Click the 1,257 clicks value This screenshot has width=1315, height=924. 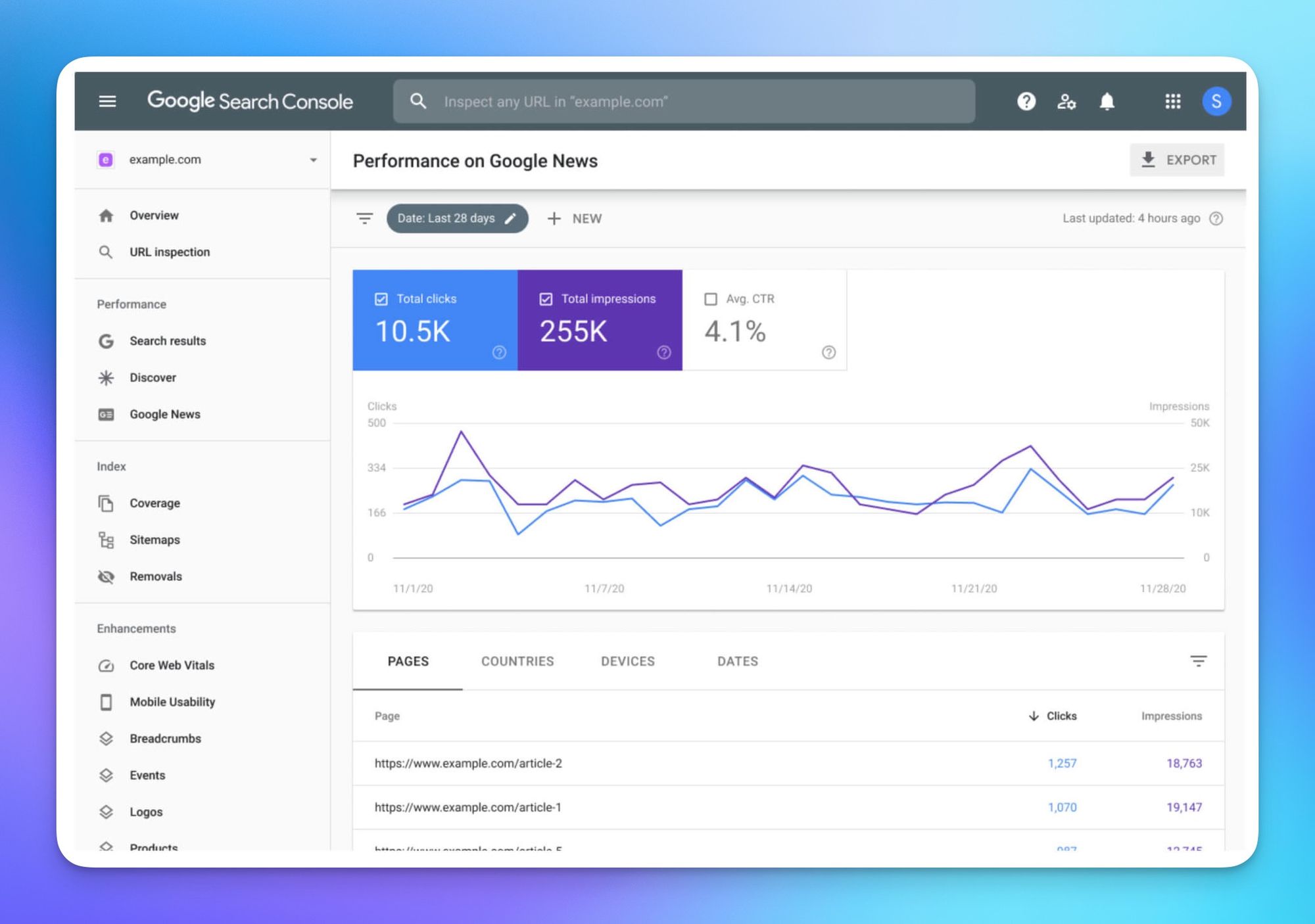(1063, 764)
